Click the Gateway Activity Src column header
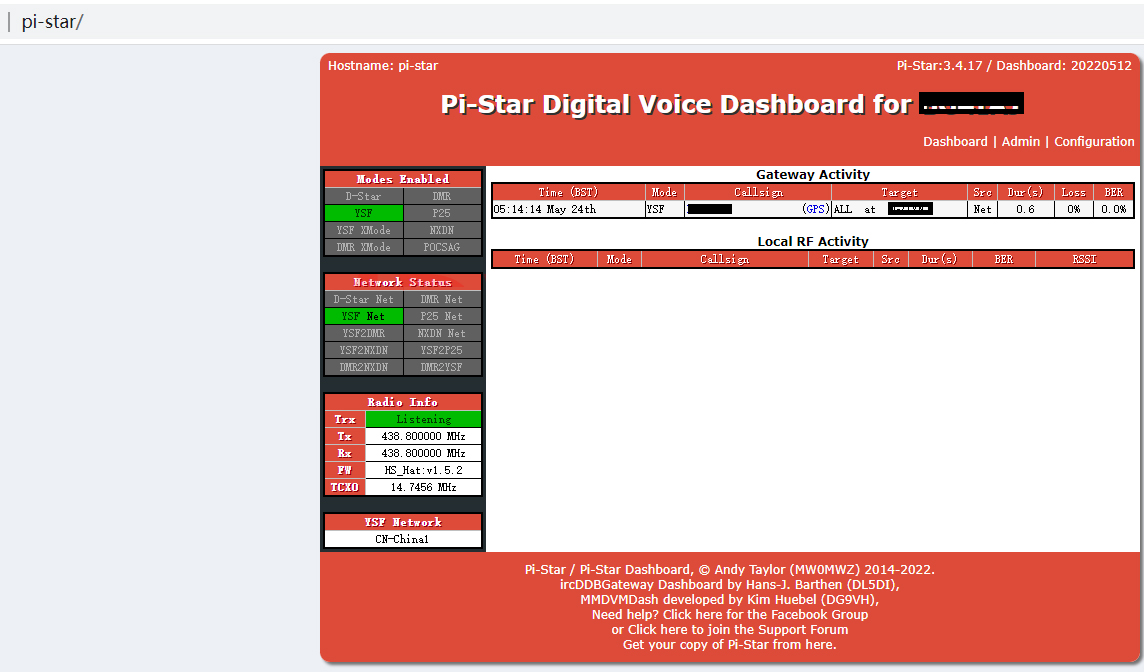This screenshot has width=1144, height=672. click(x=983, y=192)
